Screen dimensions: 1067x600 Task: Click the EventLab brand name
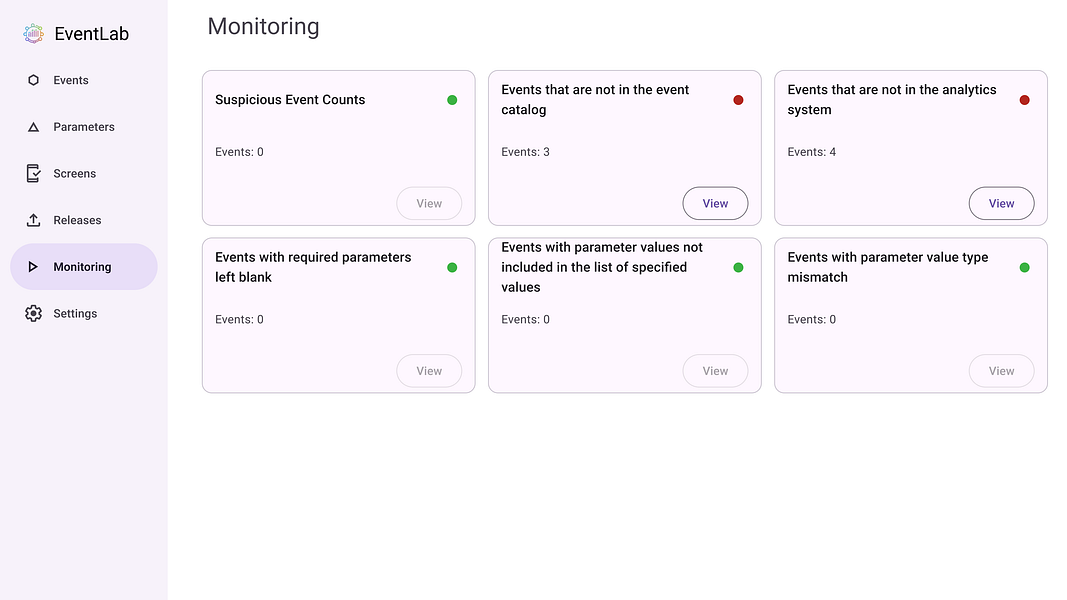pos(92,34)
